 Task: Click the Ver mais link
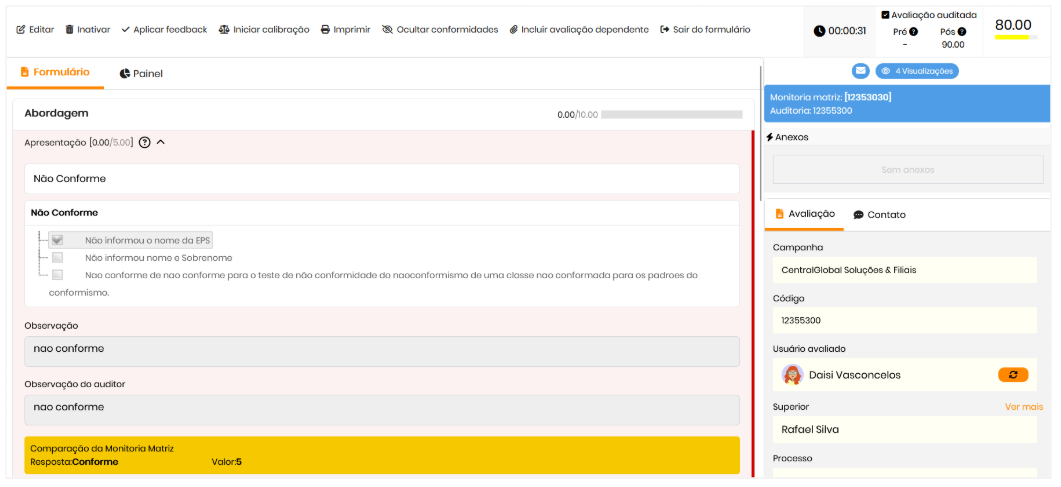coord(1023,407)
